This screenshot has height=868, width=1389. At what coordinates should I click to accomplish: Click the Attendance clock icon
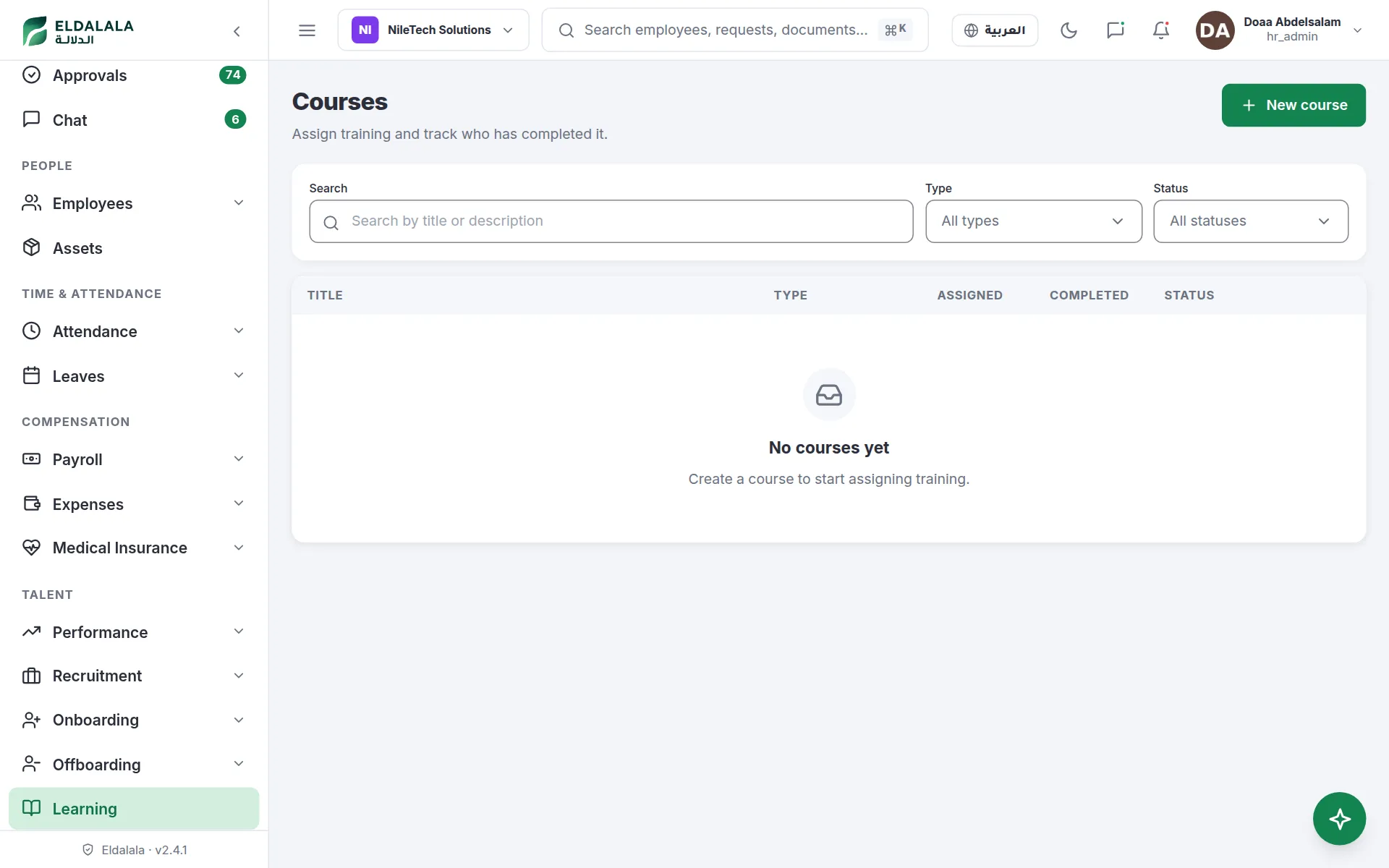[31, 331]
